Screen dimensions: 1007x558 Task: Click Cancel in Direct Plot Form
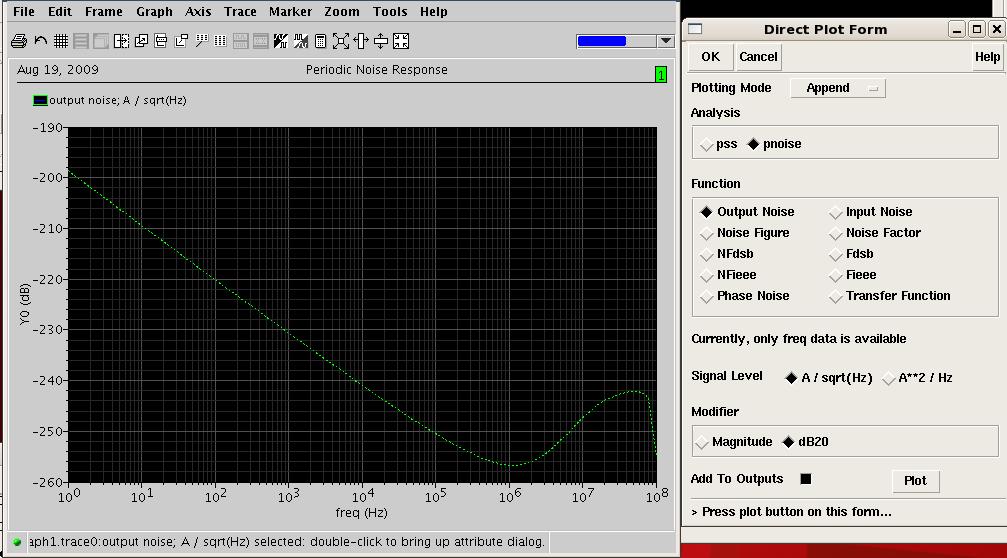(758, 57)
